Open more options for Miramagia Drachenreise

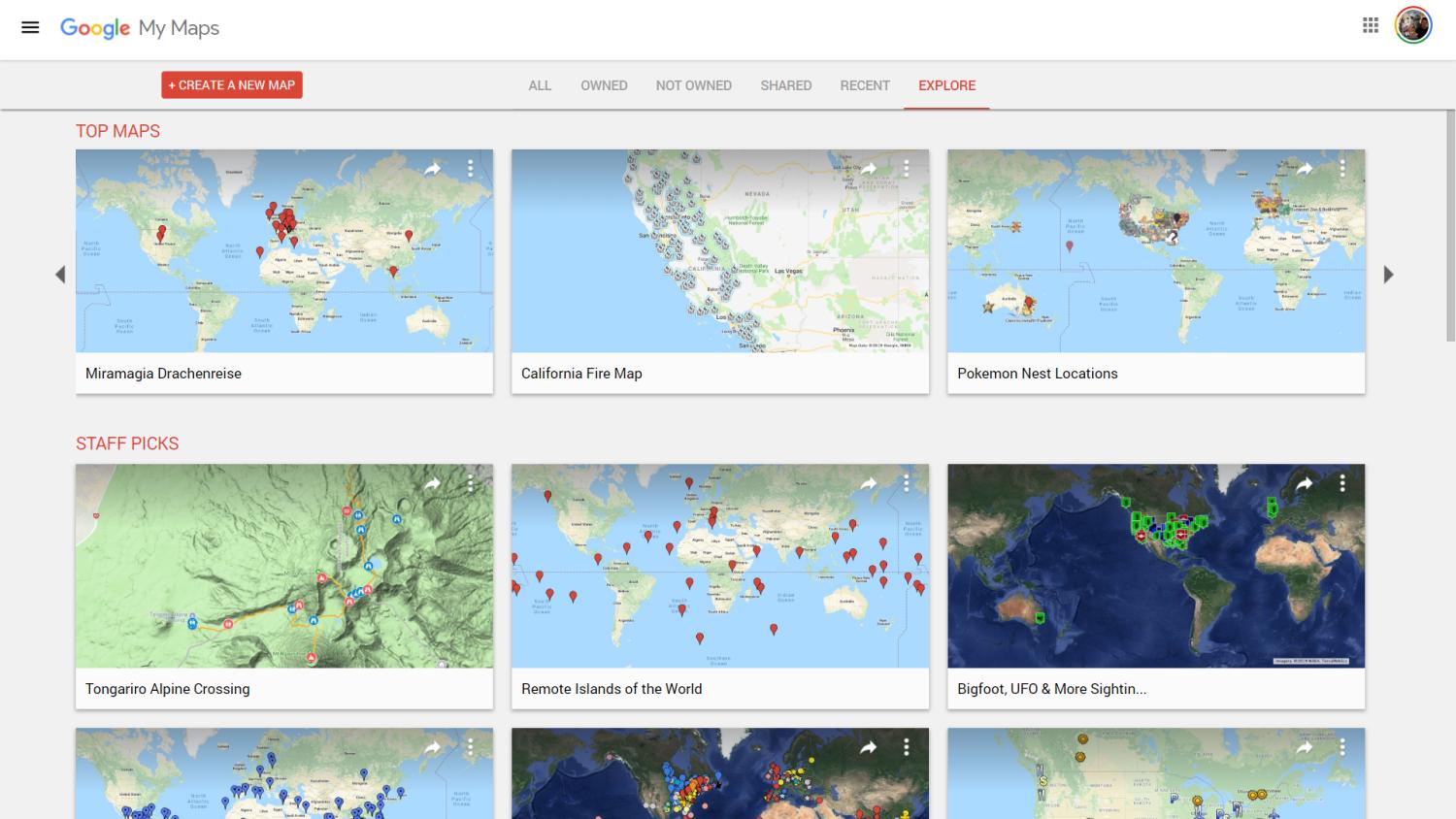471,169
